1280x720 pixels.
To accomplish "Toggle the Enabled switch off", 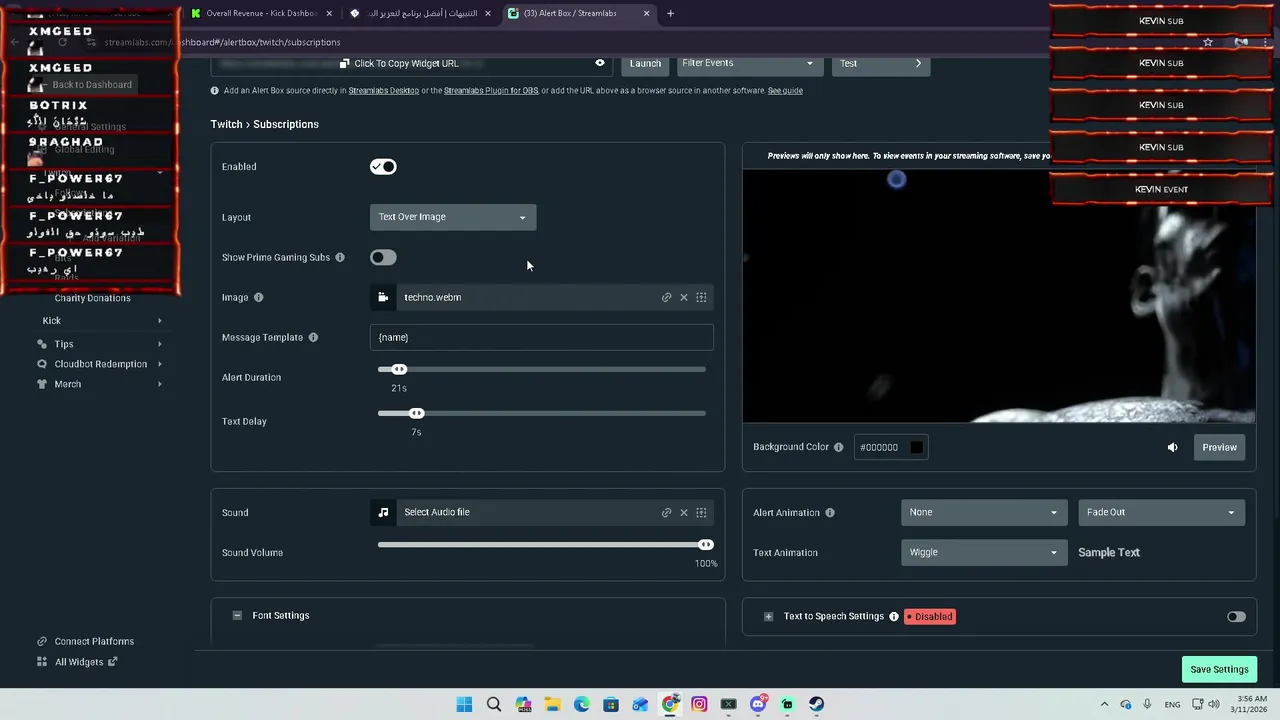I will [383, 167].
